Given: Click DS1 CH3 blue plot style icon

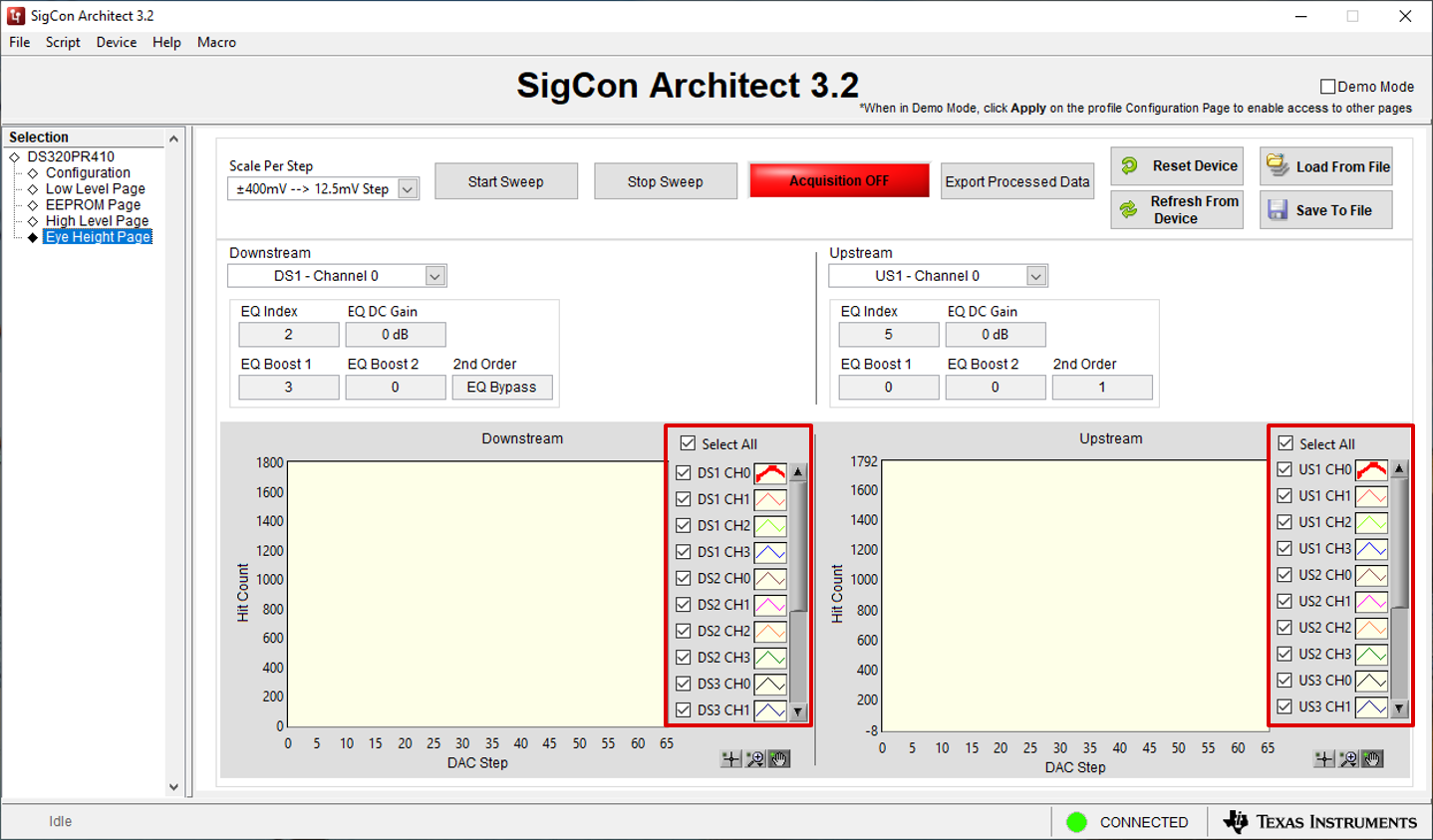Looking at the screenshot, I should [x=770, y=552].
